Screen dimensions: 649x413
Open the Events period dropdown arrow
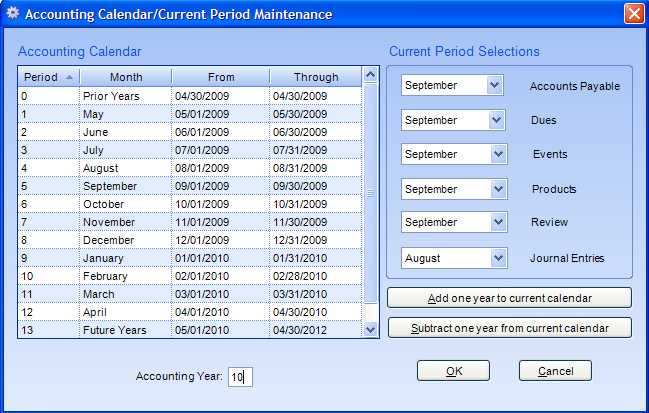[499, 154]
